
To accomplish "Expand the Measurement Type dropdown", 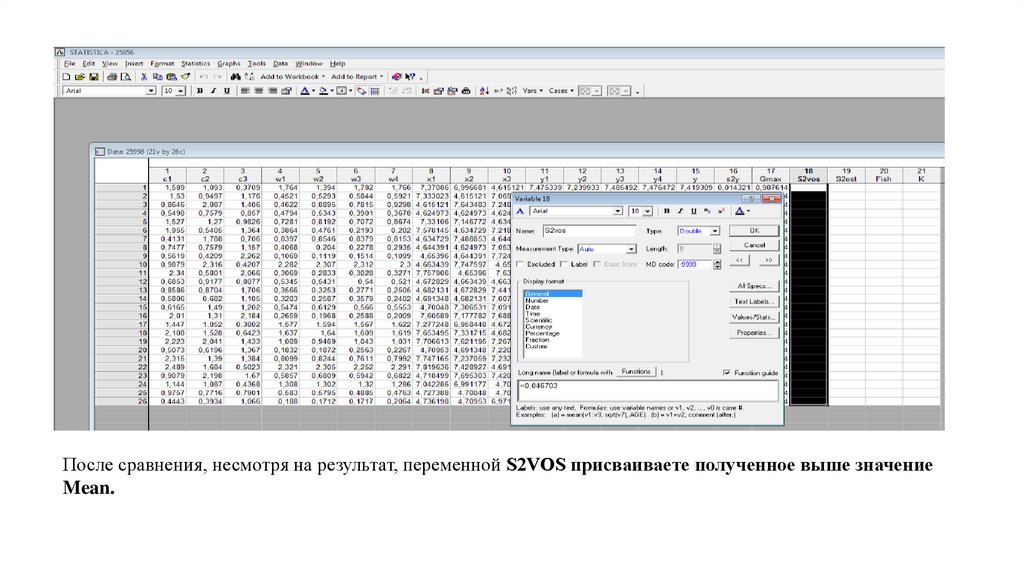I will pyautogui.click(x=631, y=248).
